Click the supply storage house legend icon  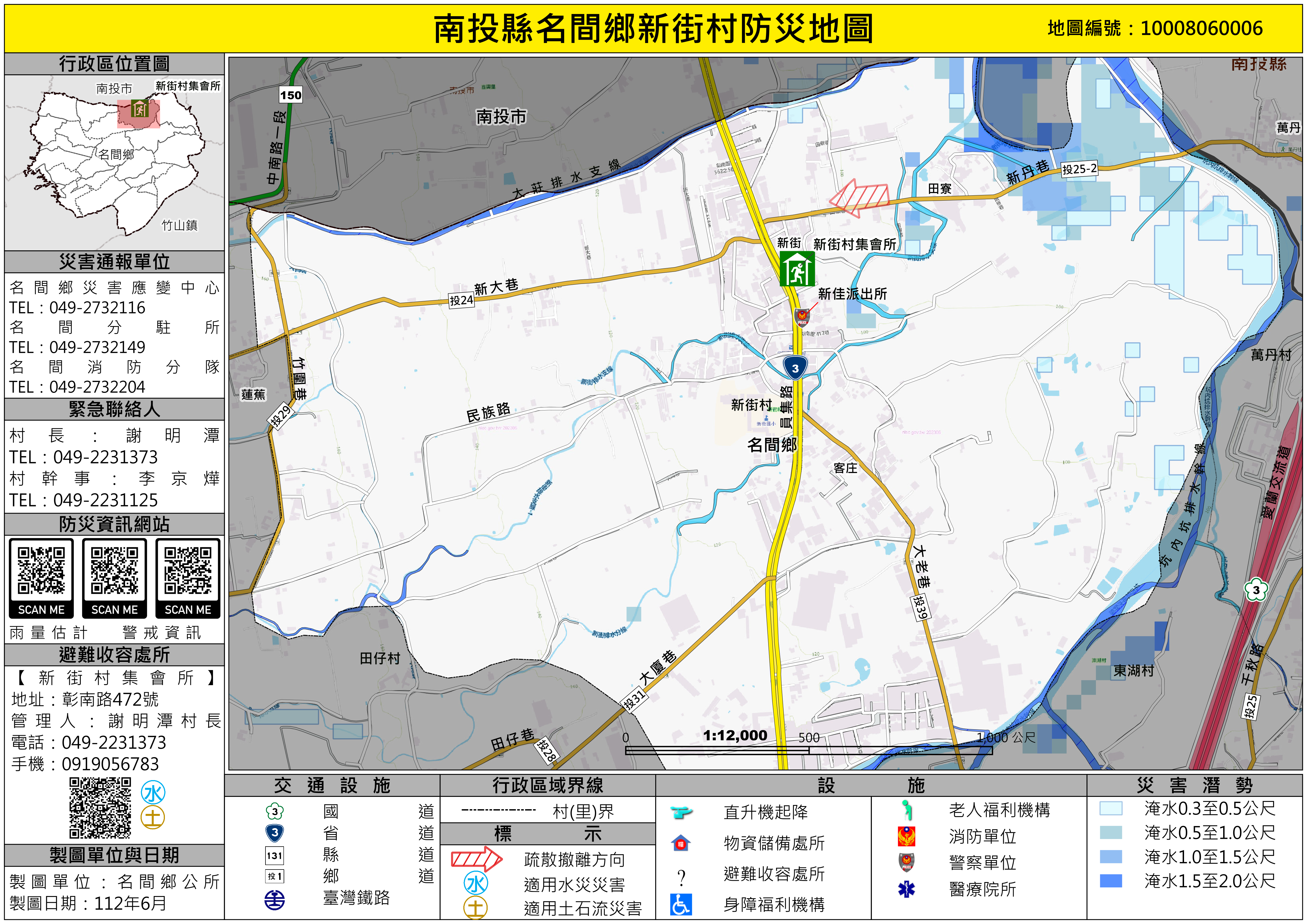(x=681, y=843)
